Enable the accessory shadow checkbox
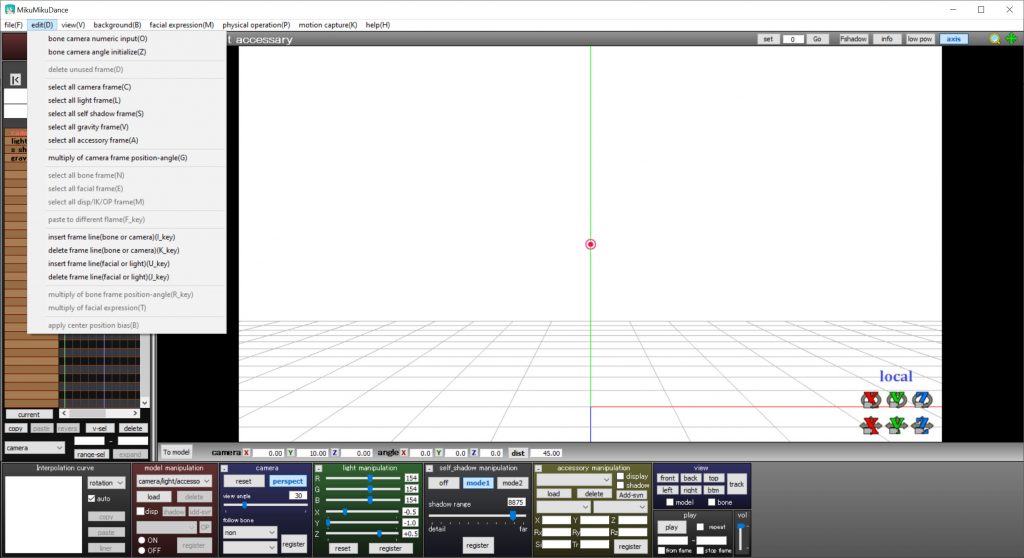The height and width of the screenshot is (558, 1024). pos(620,485)
